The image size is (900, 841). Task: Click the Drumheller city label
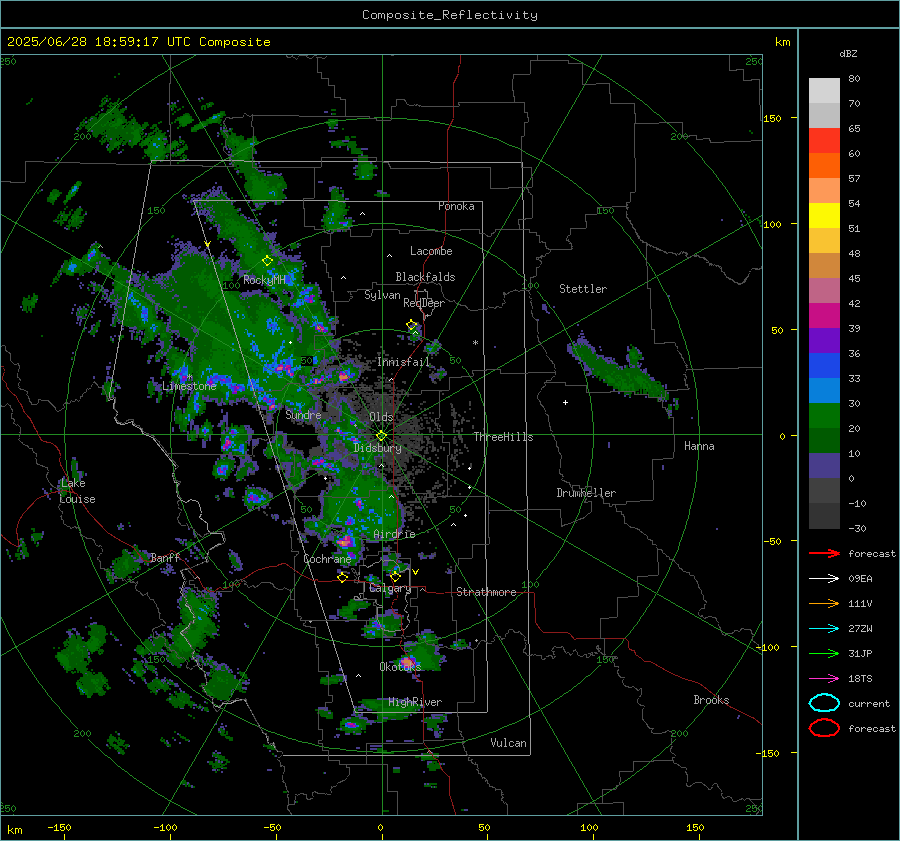[x=586, y=493]
